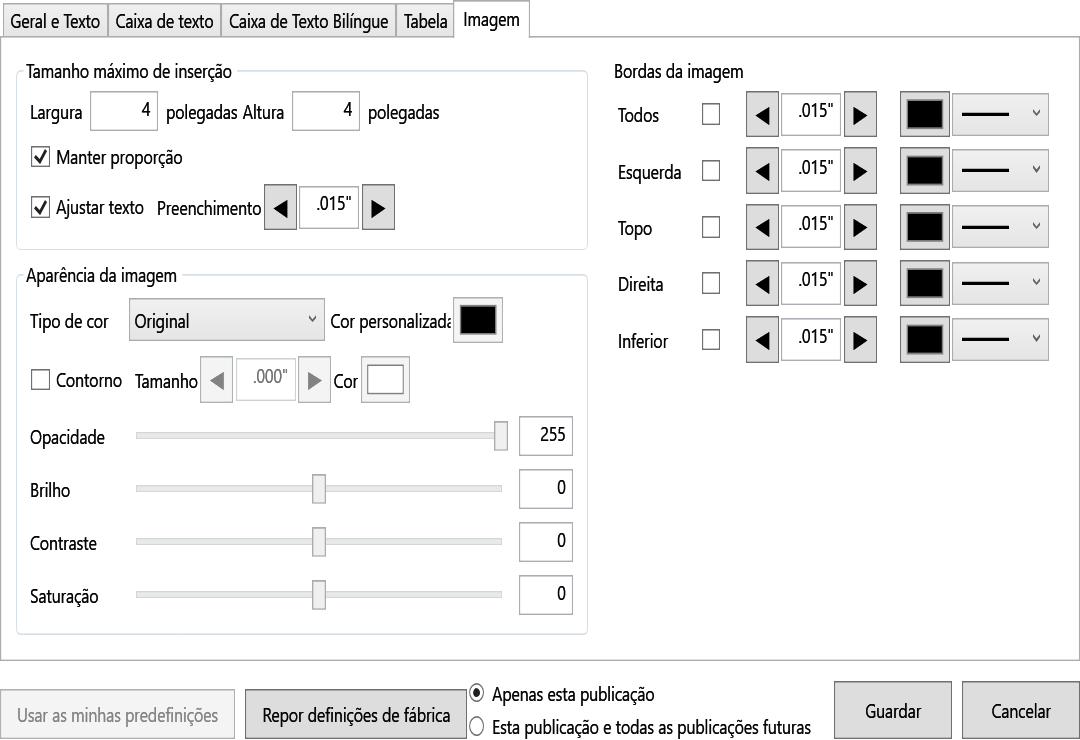This screenshot has height=740, width=1080.
Task: Click the Preenchimento .015" value field
Action: coord(329,207)
